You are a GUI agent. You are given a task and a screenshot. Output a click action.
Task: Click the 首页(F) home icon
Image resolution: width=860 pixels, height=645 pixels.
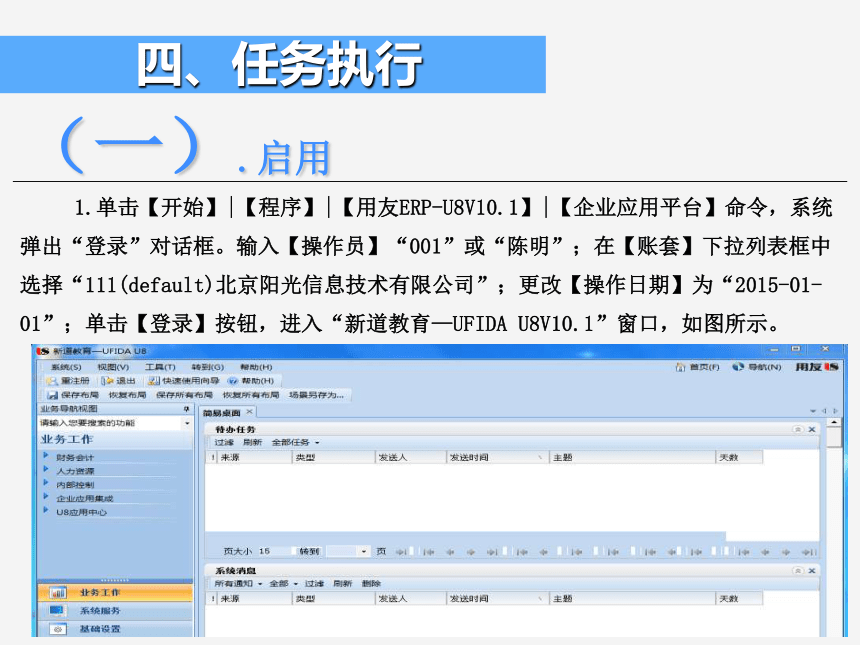[681, 367]
